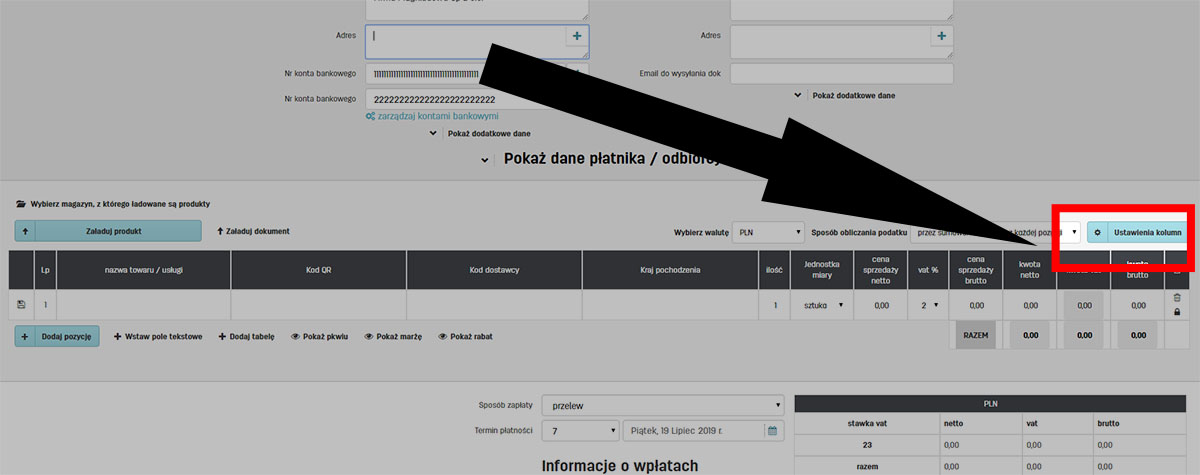Click the 'RAZEM' totals label
The height and width of the screenshot is (475, 1200).
point(976,337)
